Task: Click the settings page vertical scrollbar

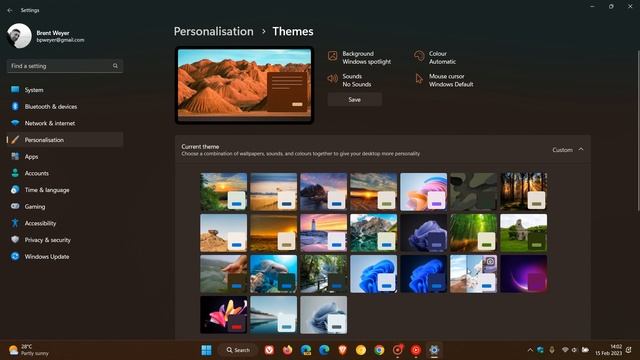Action: tap(638, 131)
